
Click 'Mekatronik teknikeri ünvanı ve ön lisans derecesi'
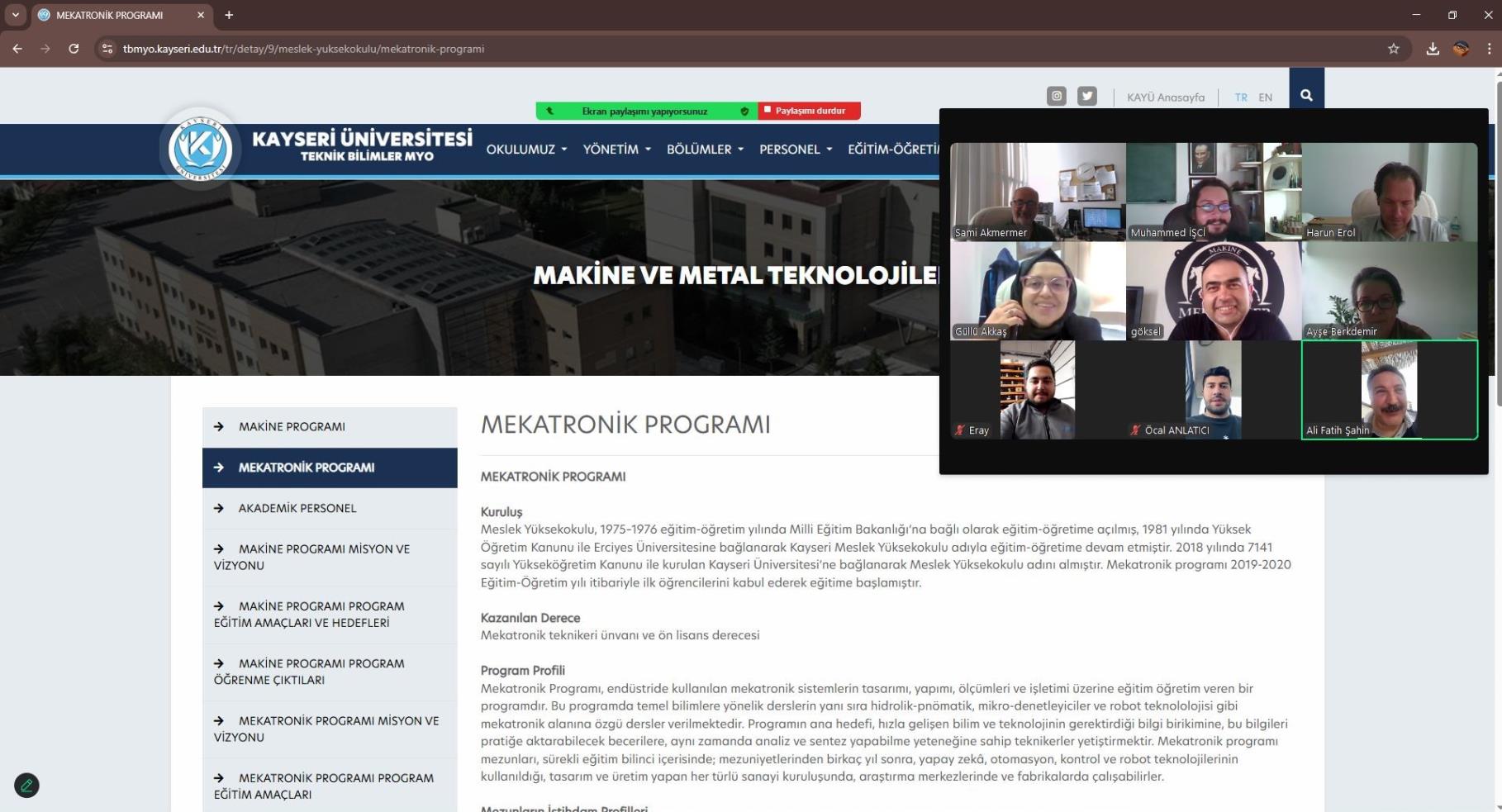tap(620, 635)
